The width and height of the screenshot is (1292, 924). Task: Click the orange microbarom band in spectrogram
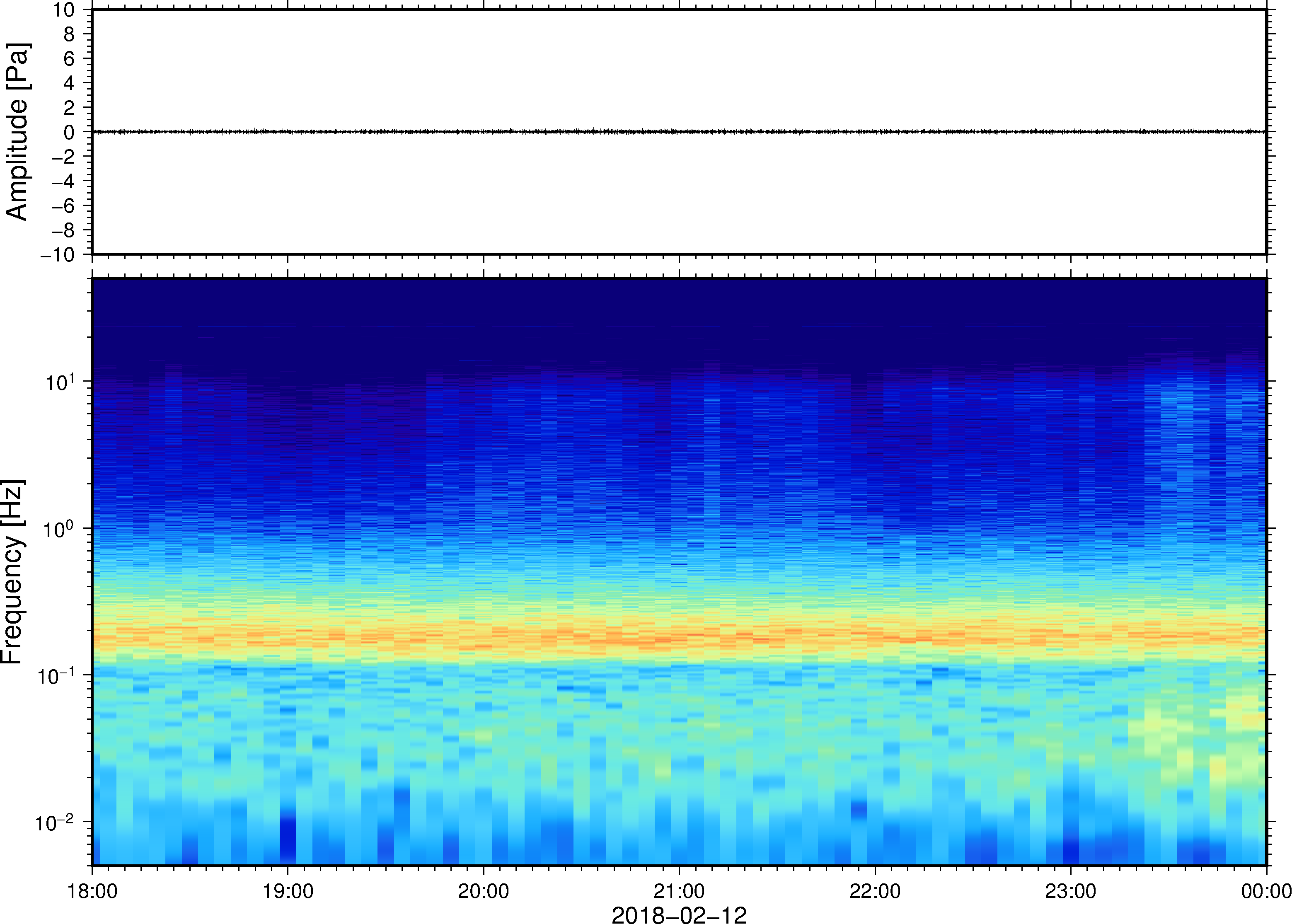679,637
